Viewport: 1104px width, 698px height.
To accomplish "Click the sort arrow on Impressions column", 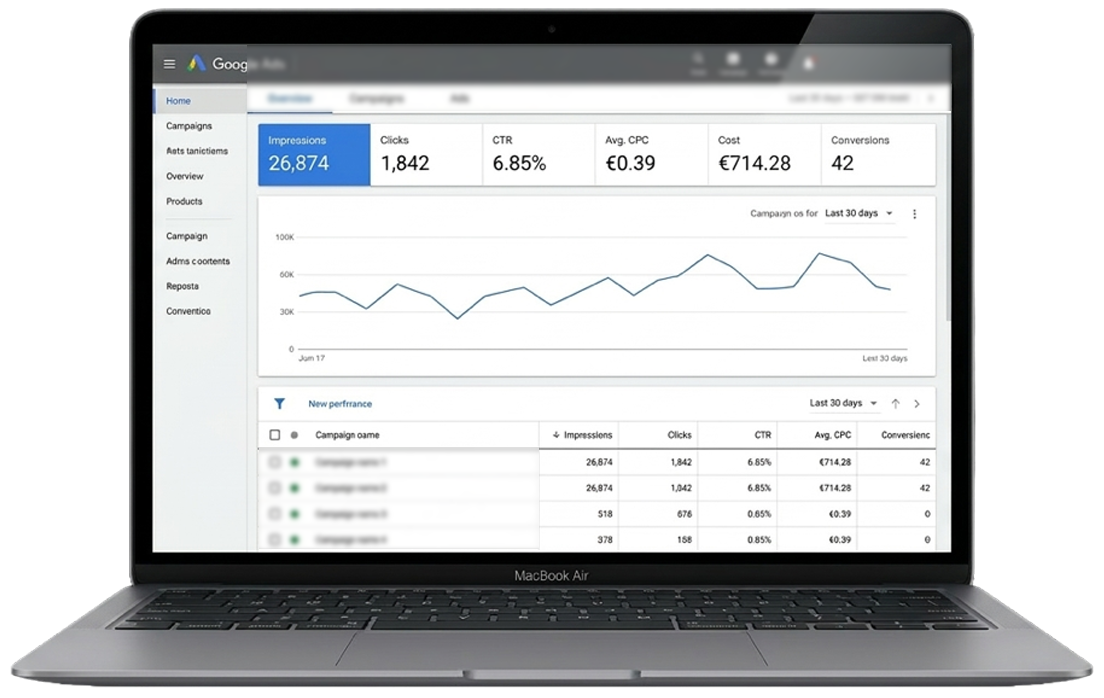I will pos(556,435).
